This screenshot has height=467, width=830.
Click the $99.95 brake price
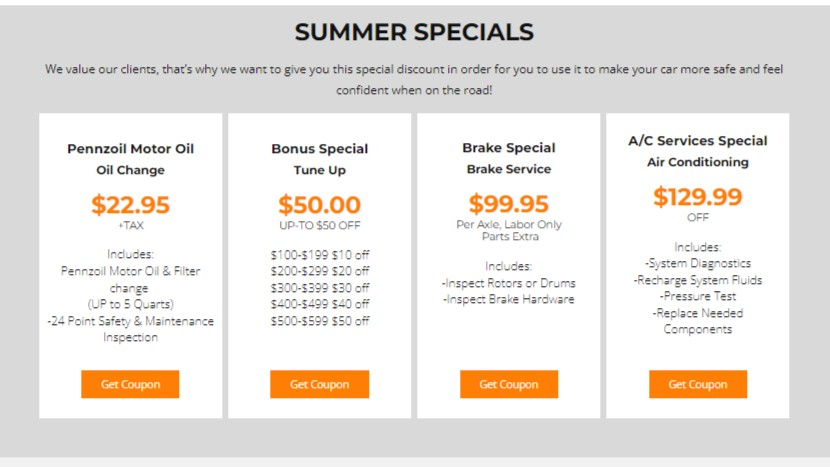pos(508,204)
